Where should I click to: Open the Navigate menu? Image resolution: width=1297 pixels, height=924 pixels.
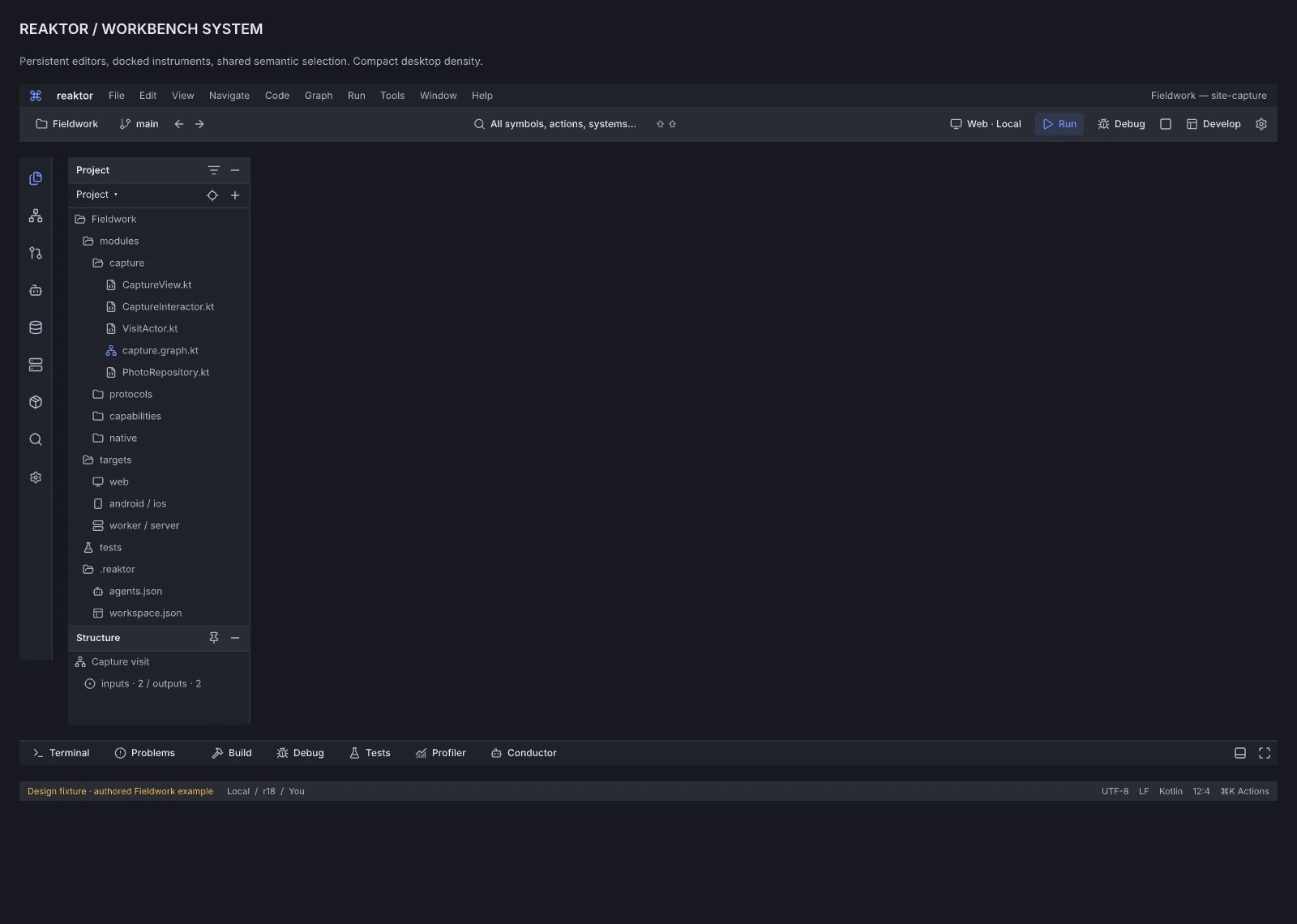click(x=229, y=96)
